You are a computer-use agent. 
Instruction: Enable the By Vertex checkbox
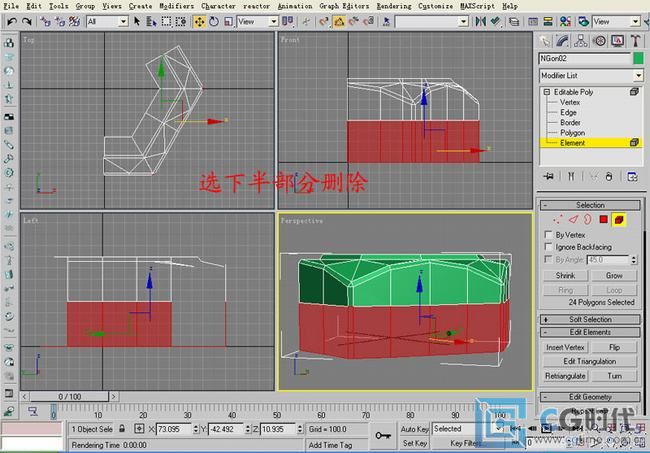548,235
